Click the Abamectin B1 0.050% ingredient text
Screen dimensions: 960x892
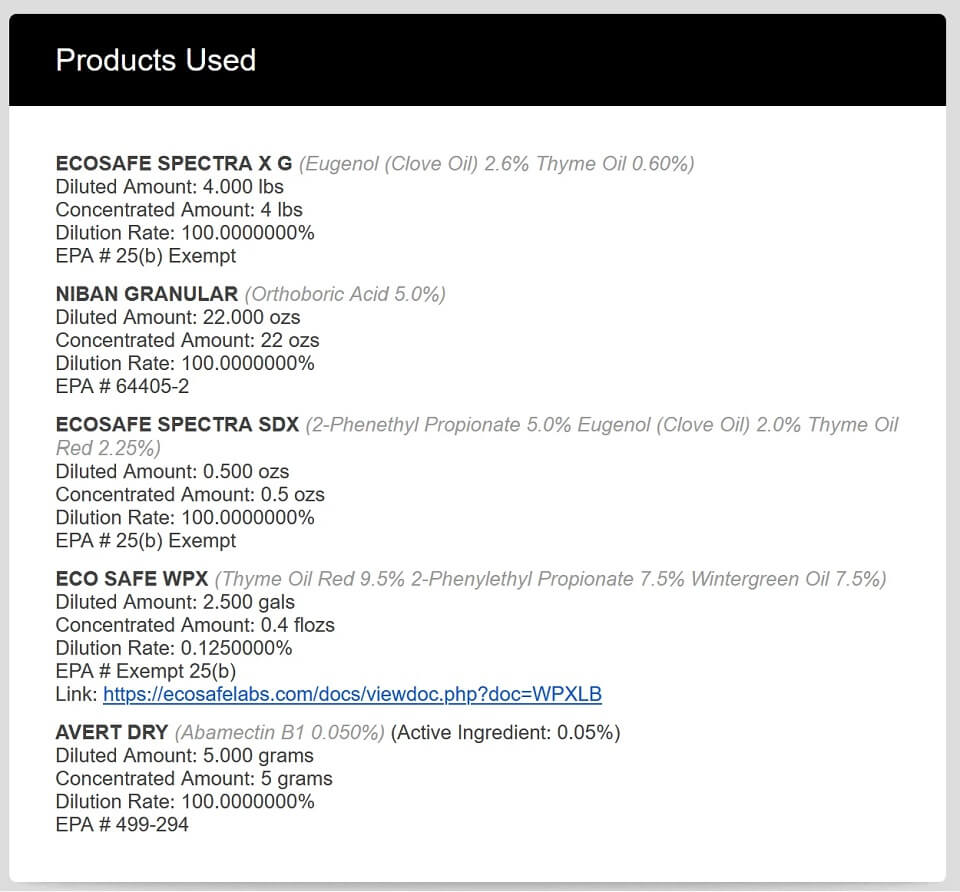(280, 732)
